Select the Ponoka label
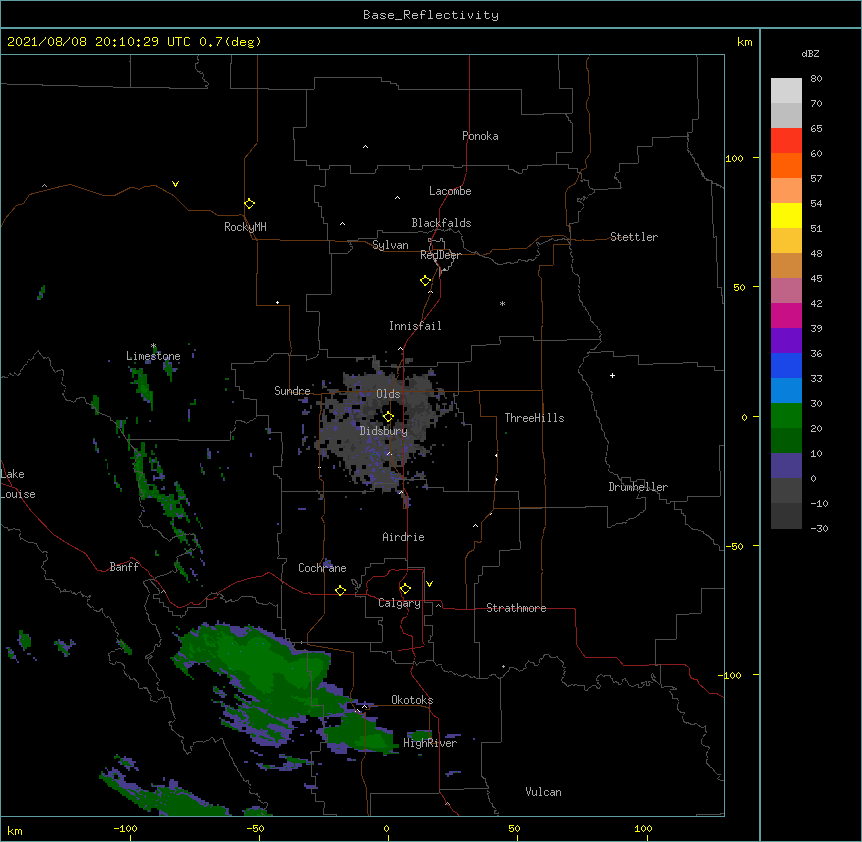This screenshot has width=862, height=842. 480,136
